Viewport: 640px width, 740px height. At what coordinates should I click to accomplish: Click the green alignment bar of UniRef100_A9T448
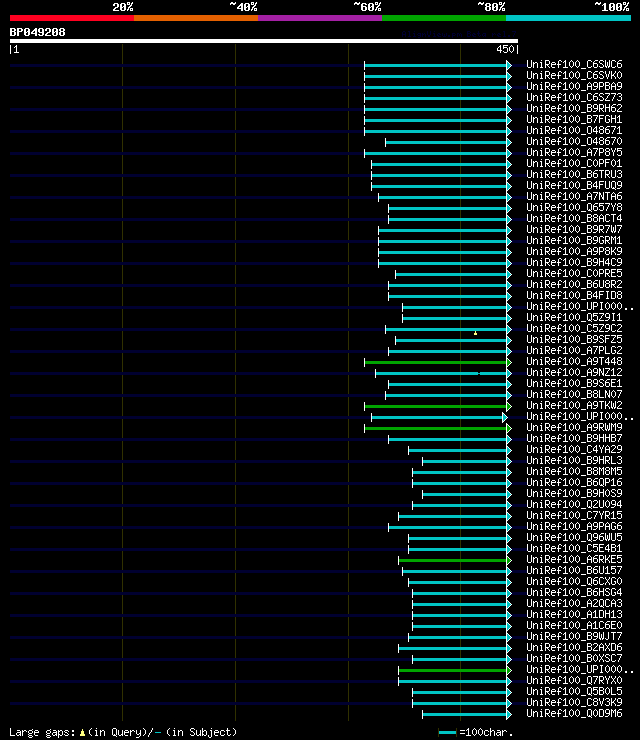click(436, 362)
